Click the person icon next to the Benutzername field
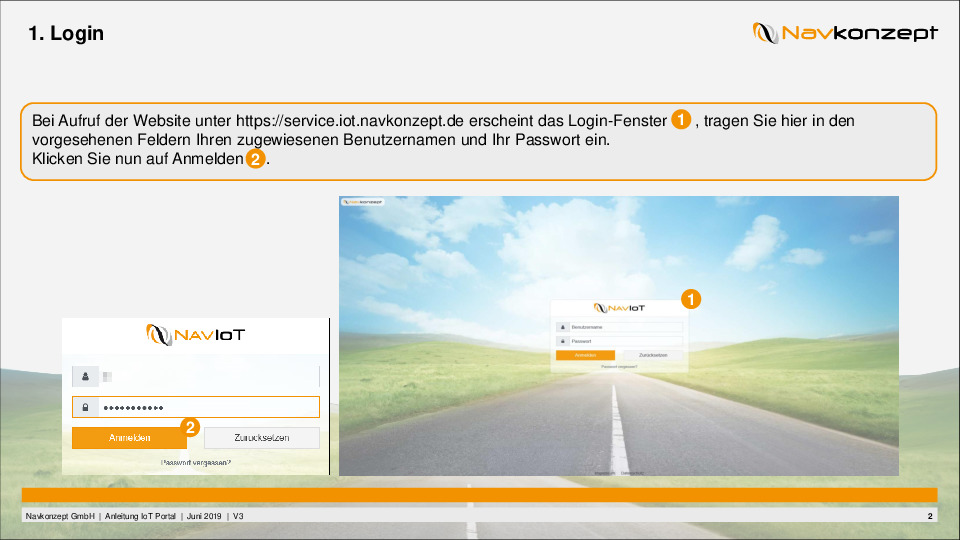 click(563, 327)
